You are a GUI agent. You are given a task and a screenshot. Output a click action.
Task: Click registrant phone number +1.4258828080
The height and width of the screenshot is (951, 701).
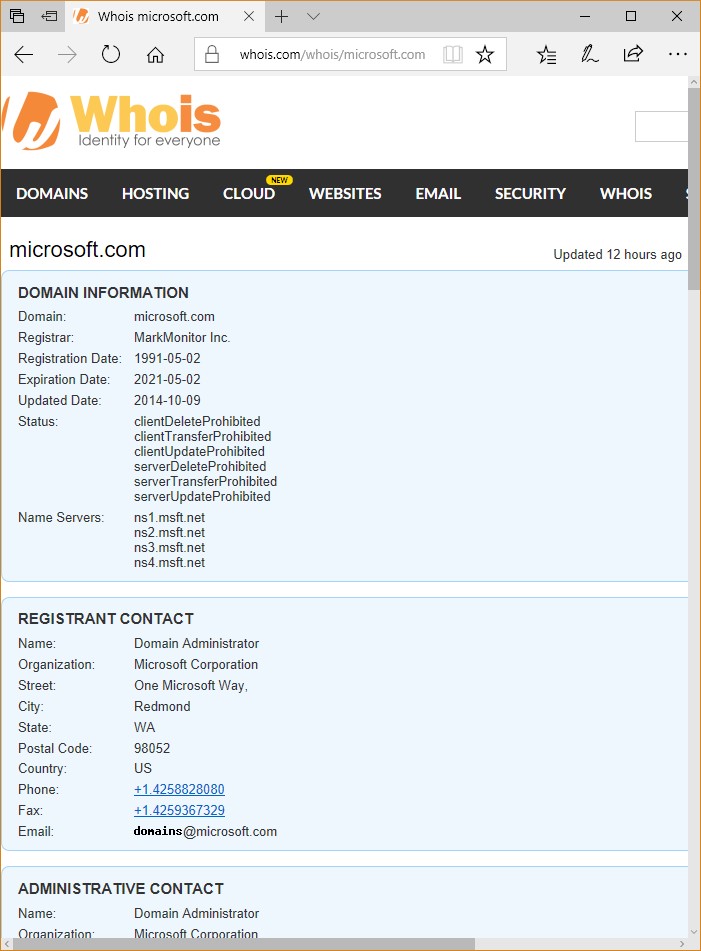pyautogui.click(x=179, y=790)
